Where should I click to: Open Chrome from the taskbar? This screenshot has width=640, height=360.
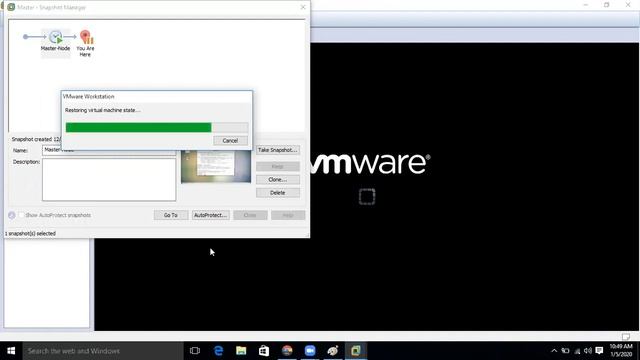[287, 351]
